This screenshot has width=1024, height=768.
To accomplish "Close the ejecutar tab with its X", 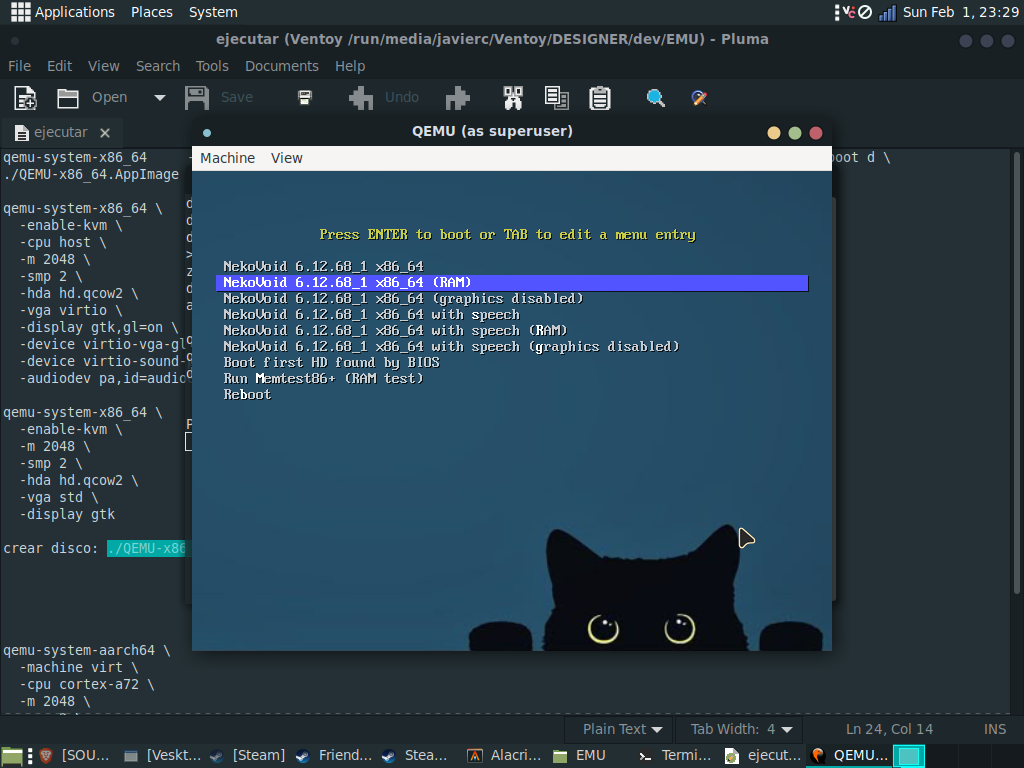I will (x=104, y=133).
